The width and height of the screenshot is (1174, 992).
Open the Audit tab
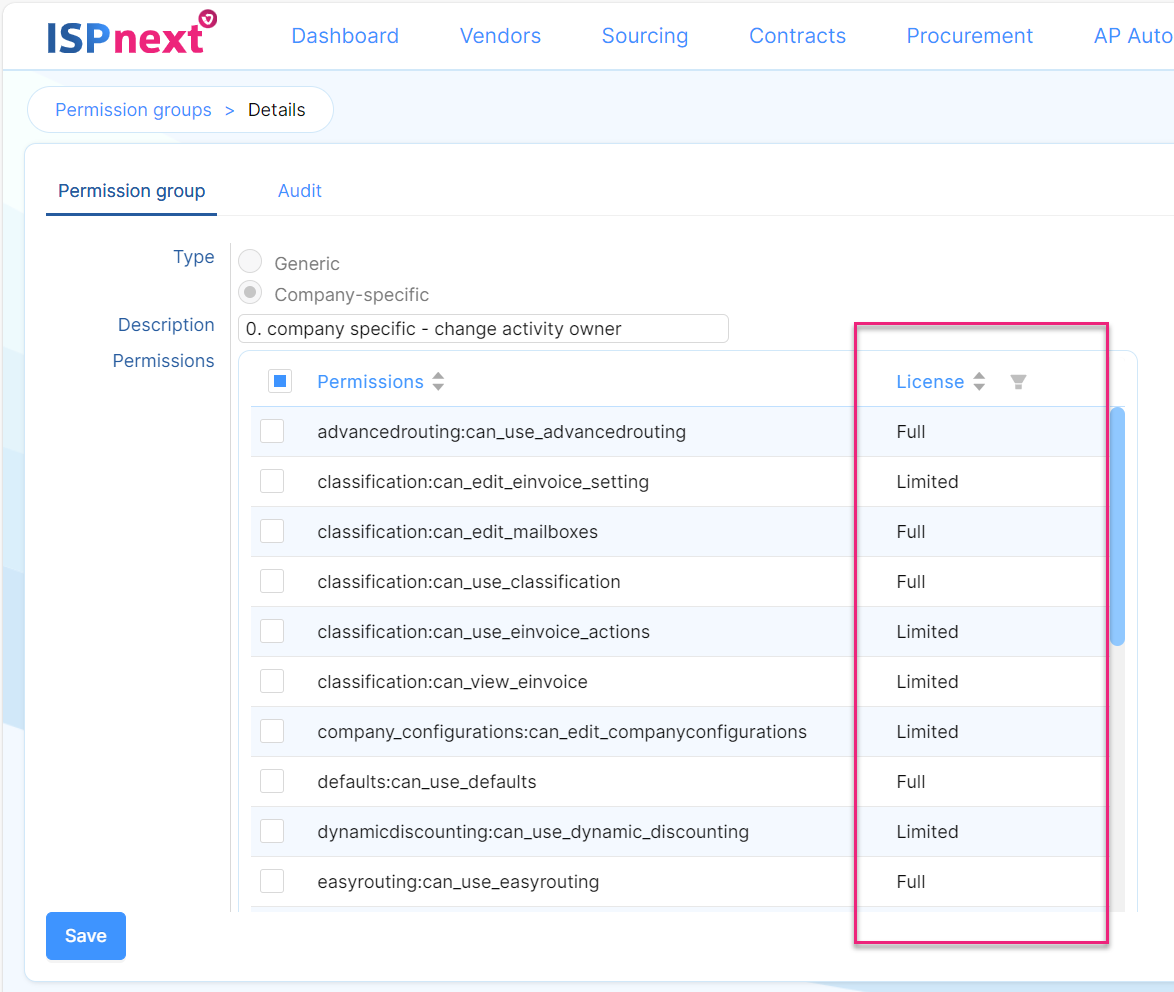pyautogui.click(x=299, y=191)
